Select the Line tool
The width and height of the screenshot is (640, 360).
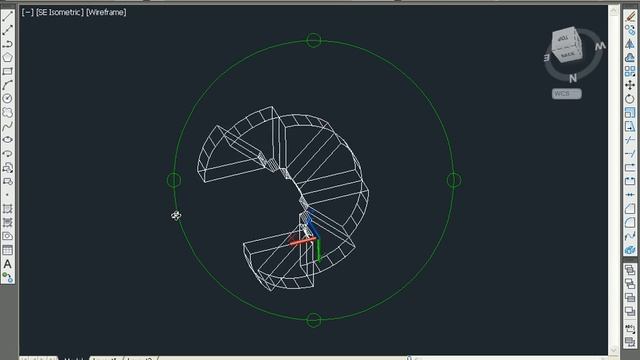pos(7,16)
